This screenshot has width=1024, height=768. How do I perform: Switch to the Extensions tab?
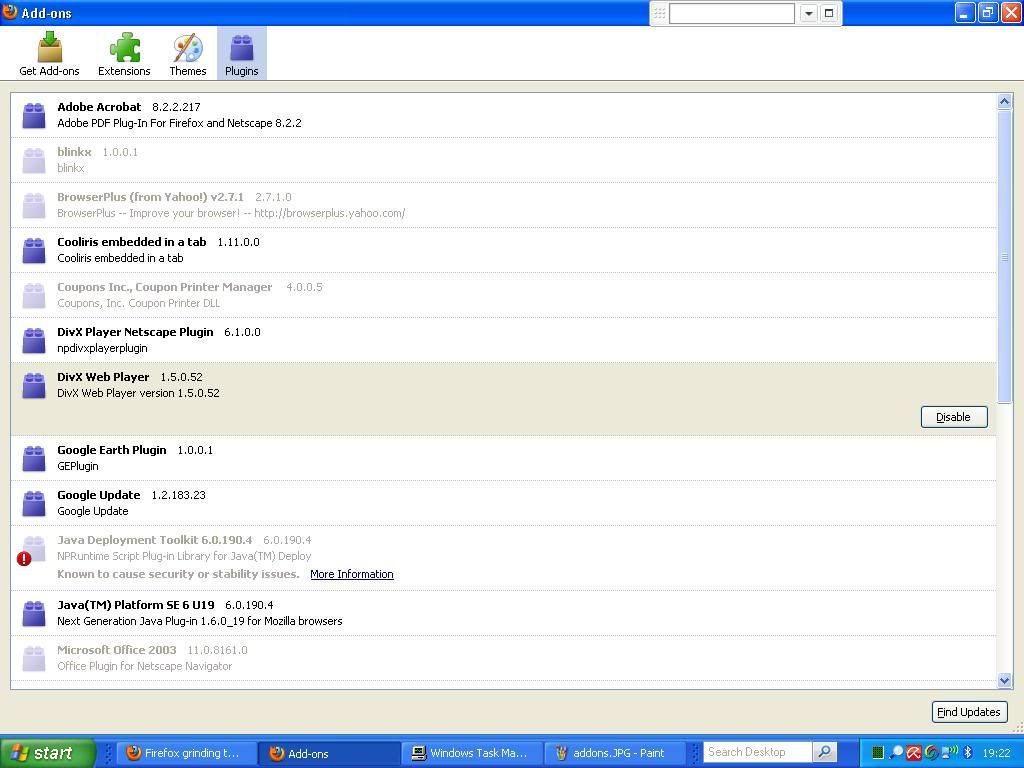(x=124, y=54)
